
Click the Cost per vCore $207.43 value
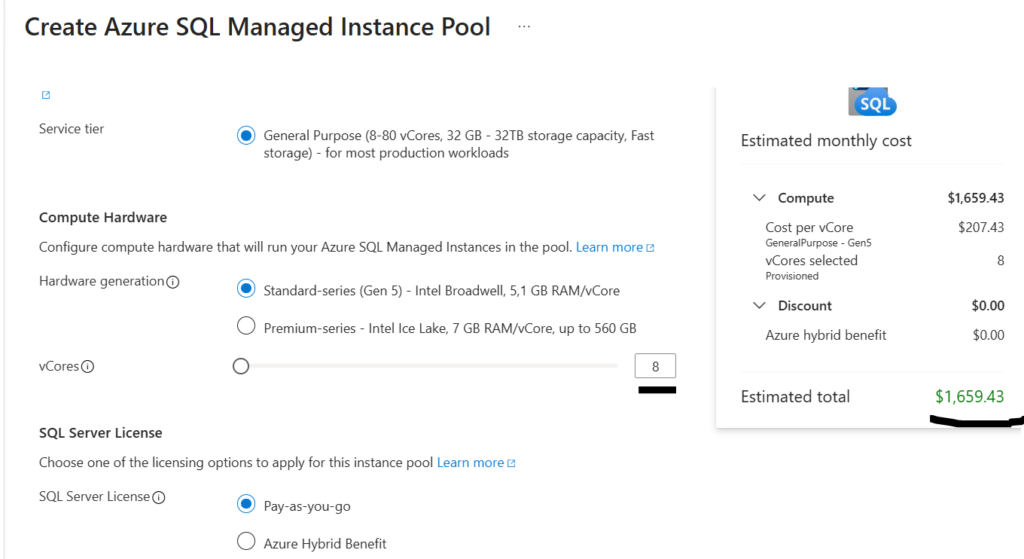[981, 227]
